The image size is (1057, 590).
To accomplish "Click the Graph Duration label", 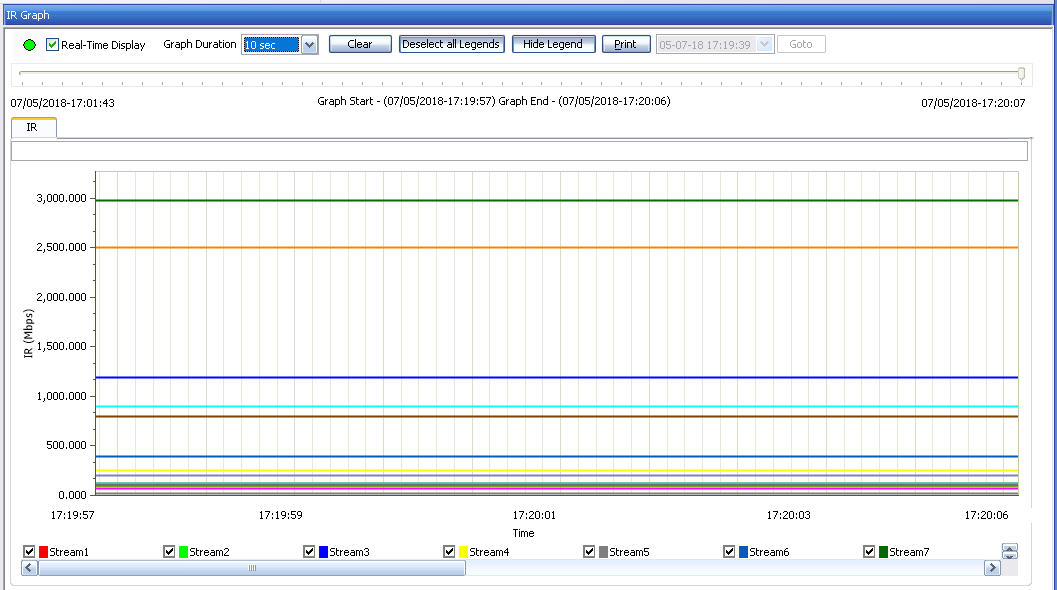I will pos(200,45).
